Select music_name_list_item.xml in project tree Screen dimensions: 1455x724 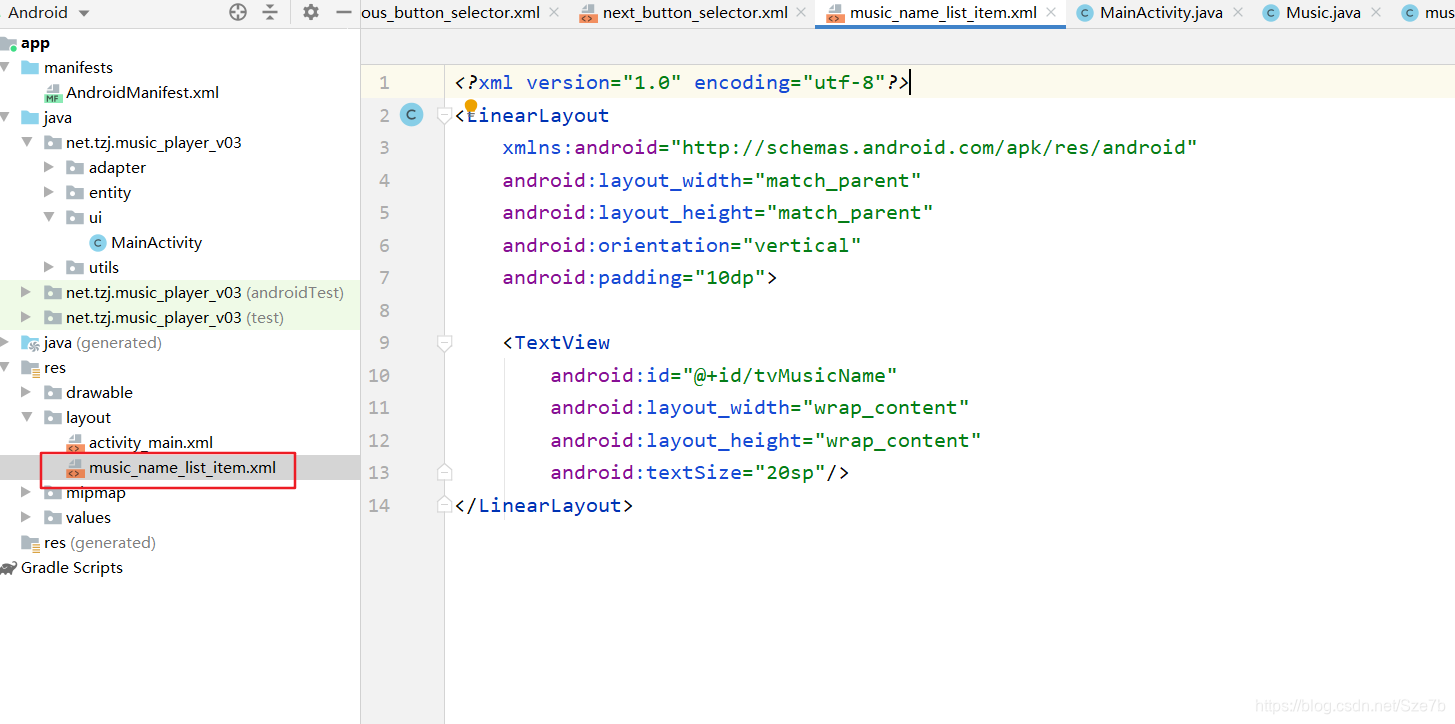pos(182,467)
